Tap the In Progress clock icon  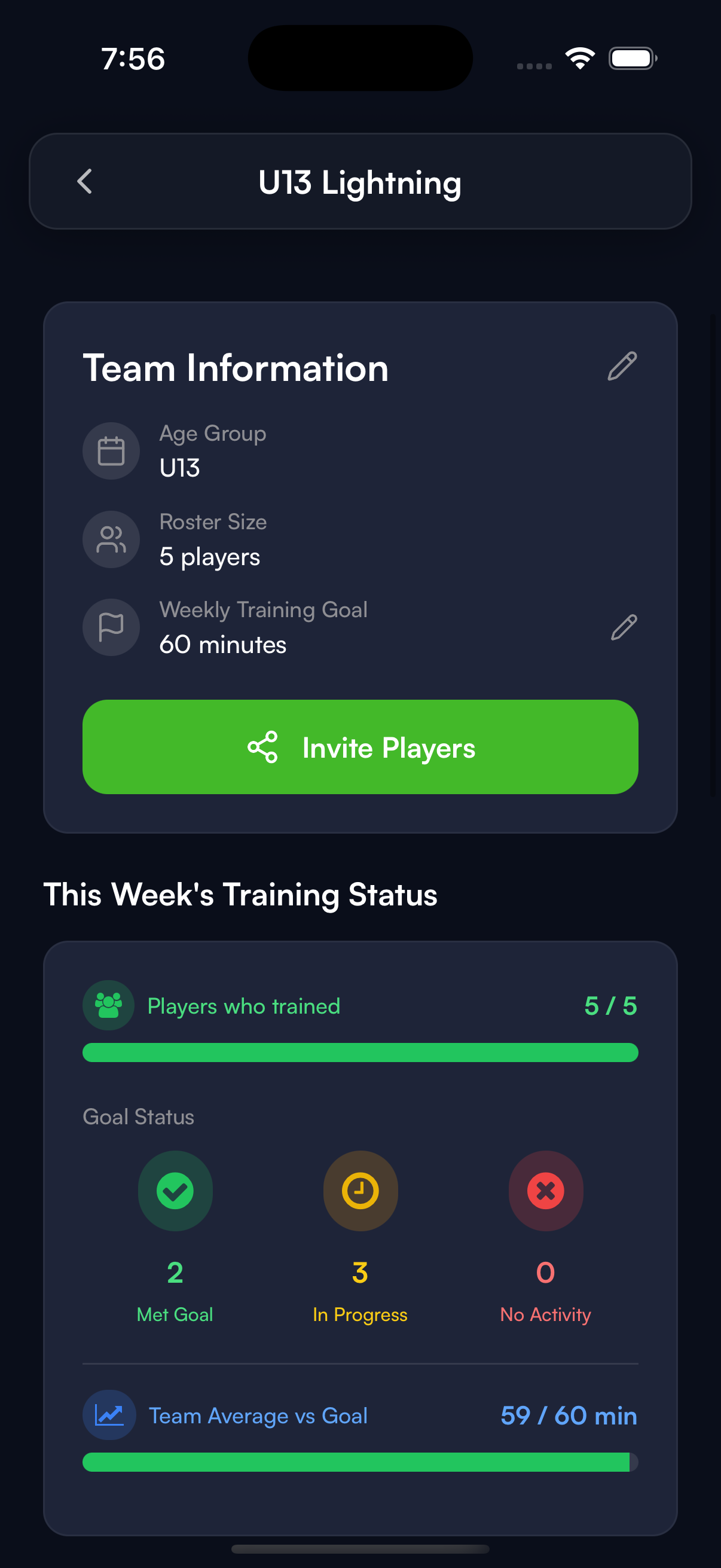pos(360,1191)
